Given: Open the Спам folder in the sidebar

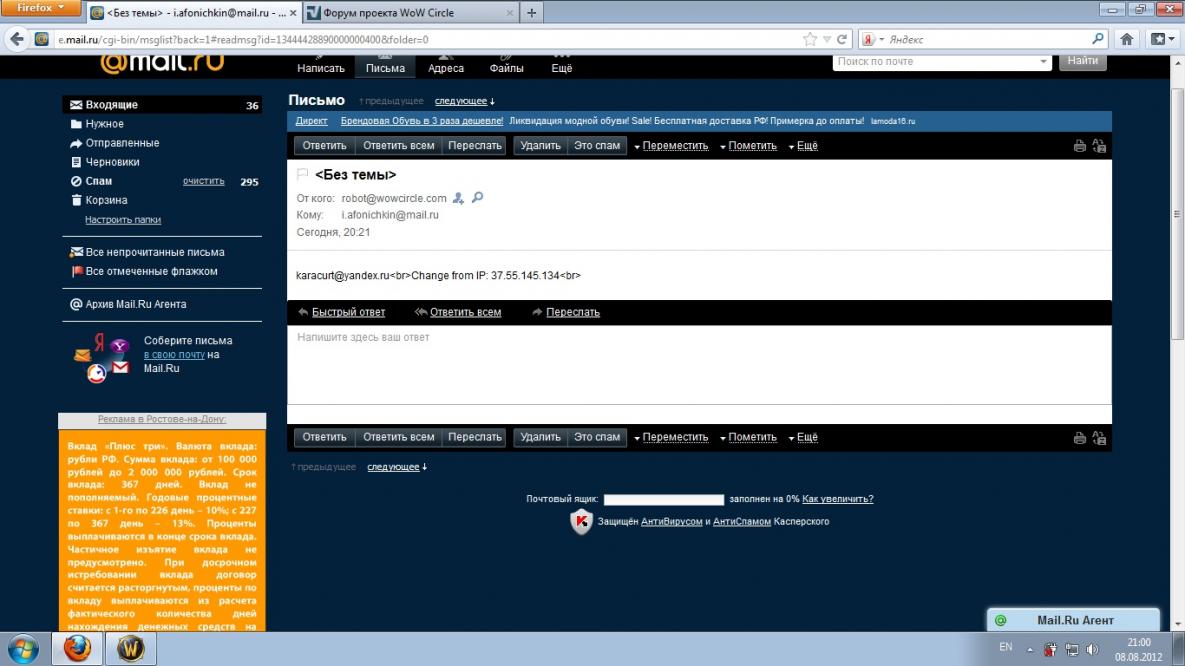Looking at the screenshot, I should [x=99, y=181].
